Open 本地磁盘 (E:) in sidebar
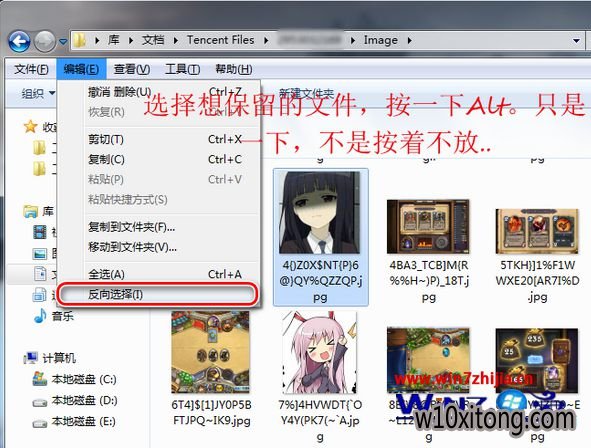The height and width of the screenshot is (448, 591). (x=84, y=421)
